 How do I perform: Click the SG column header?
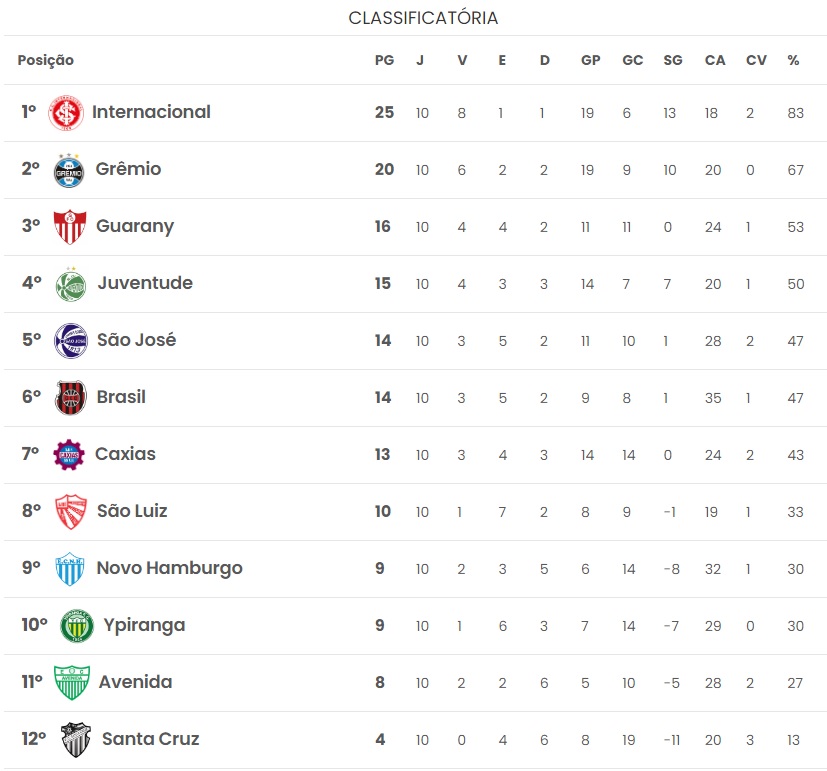673,60
